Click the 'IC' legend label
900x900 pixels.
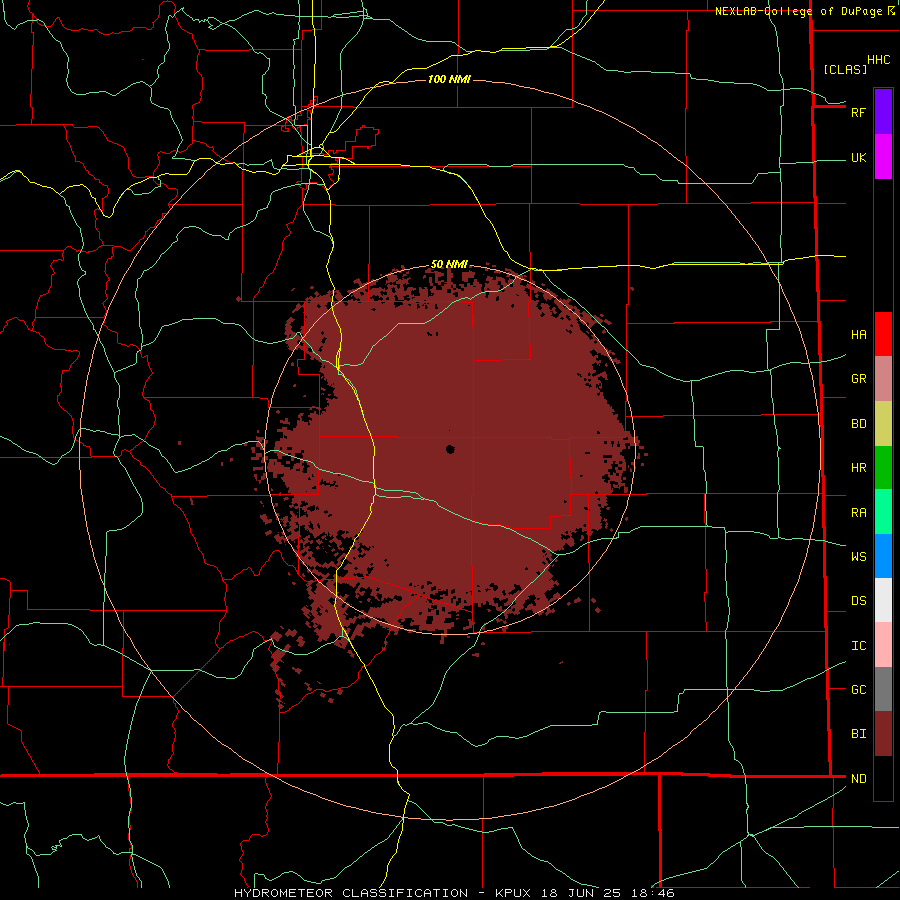858,646
